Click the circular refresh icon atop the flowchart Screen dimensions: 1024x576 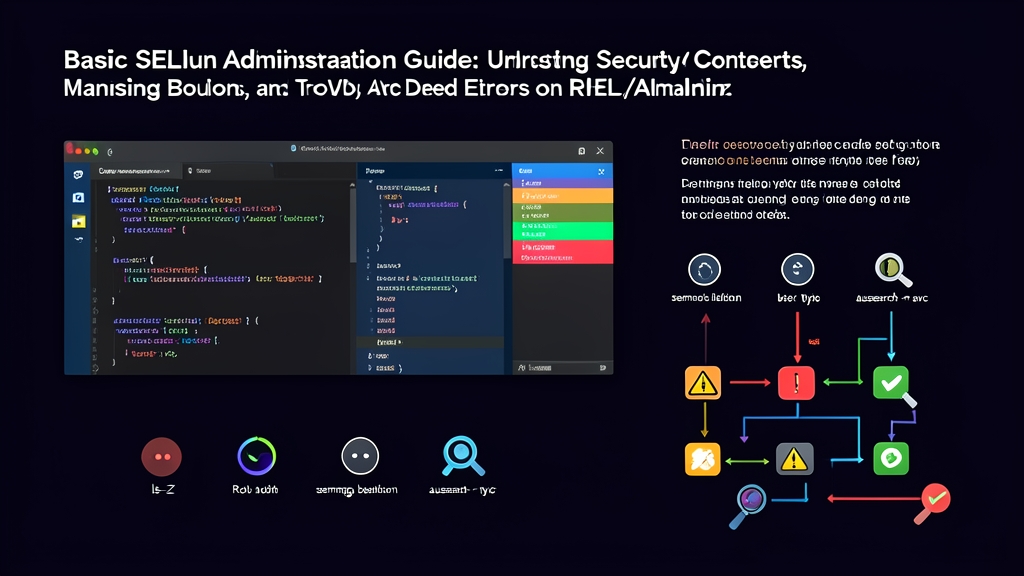[704, 269]
